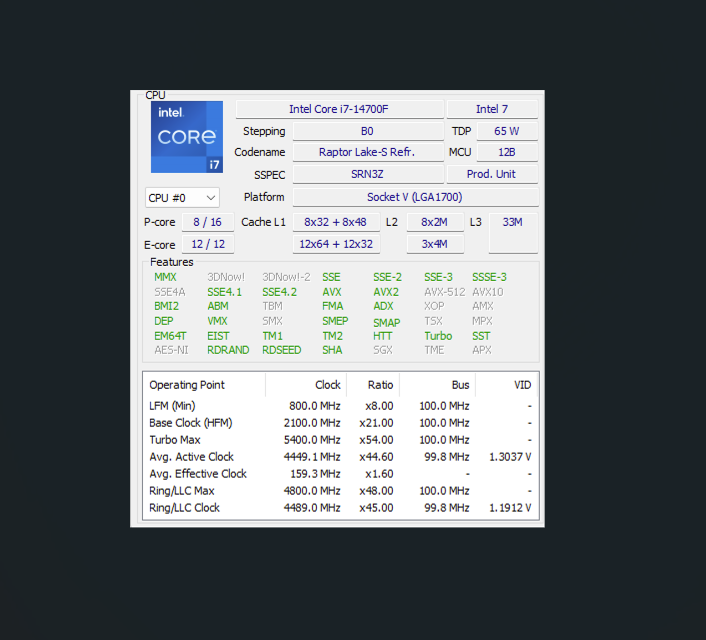Select the Avg. Active Clock row

[x=341, y=457]
